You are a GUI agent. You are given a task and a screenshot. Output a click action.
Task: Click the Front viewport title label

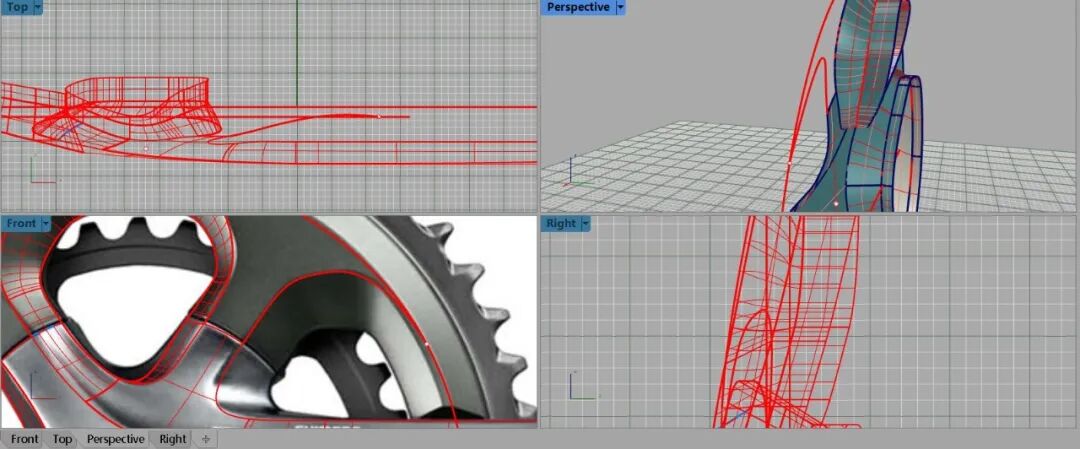tap(21, 224)
